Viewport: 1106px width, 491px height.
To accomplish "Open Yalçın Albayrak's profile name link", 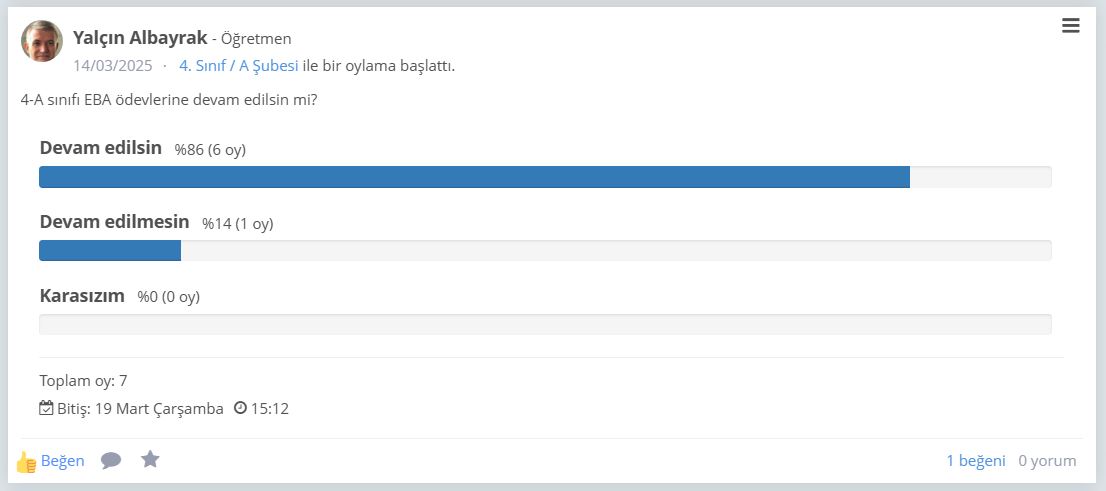I will pos(140,37).
